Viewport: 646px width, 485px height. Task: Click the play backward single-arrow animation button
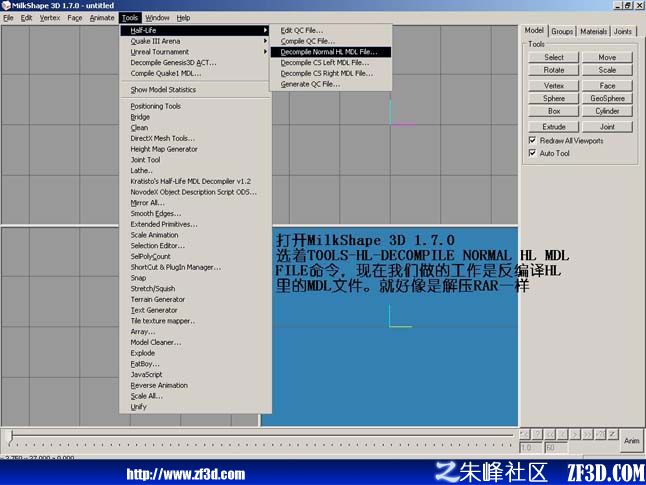pyautogui.click(x=562, y=434)
